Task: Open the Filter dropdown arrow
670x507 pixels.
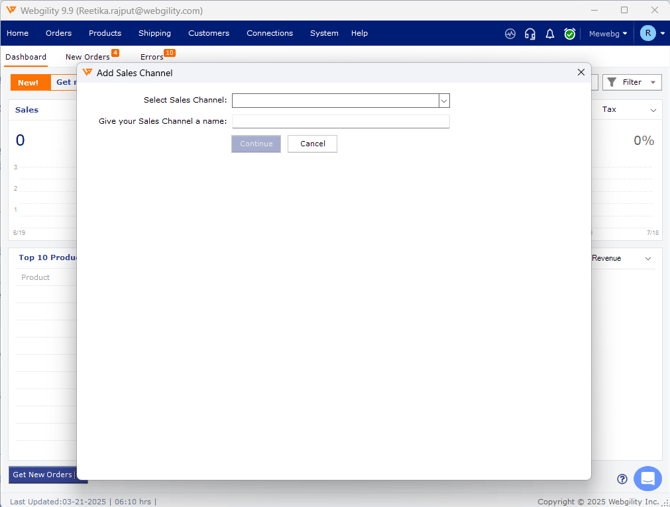Action: (x=653, y=82)
